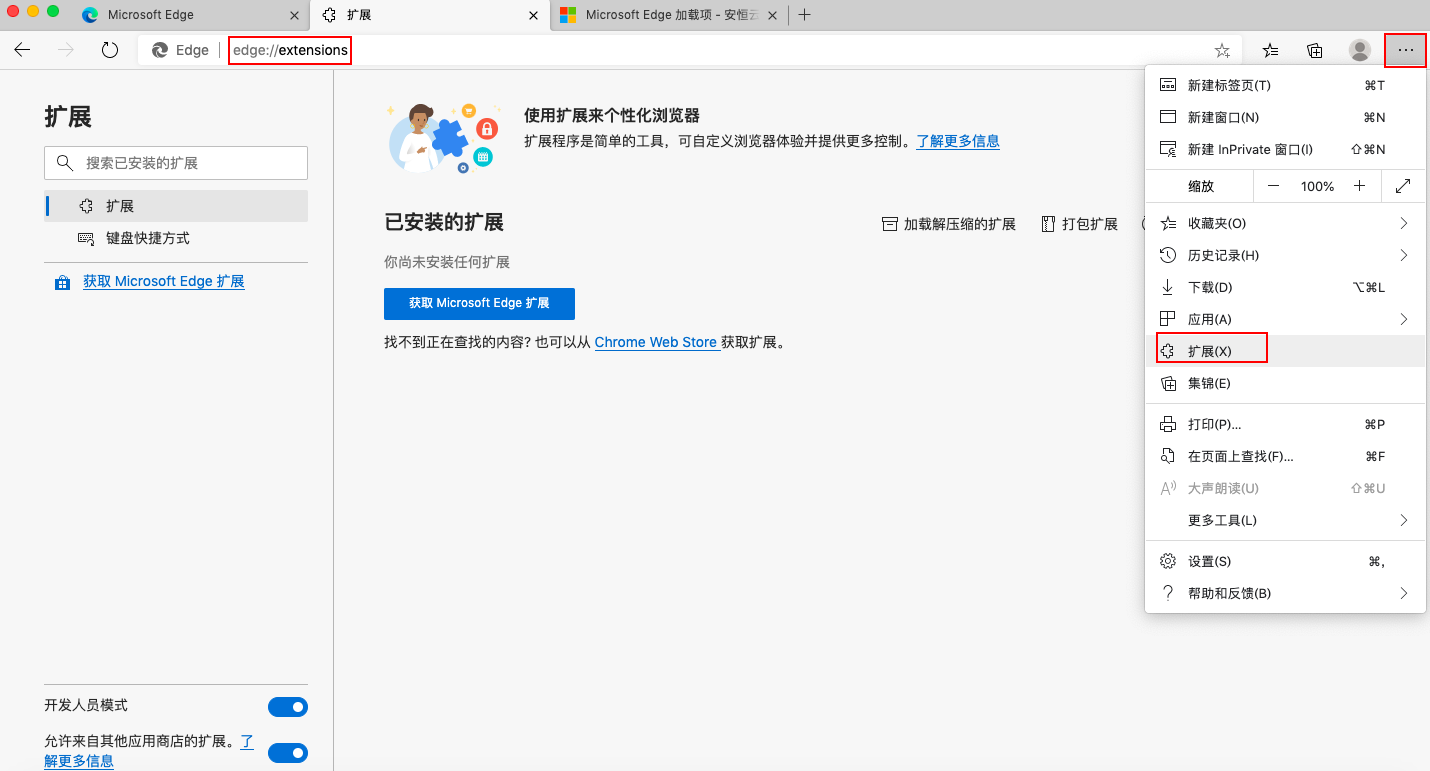Open the user profile avatar

tap(1360, 50)
